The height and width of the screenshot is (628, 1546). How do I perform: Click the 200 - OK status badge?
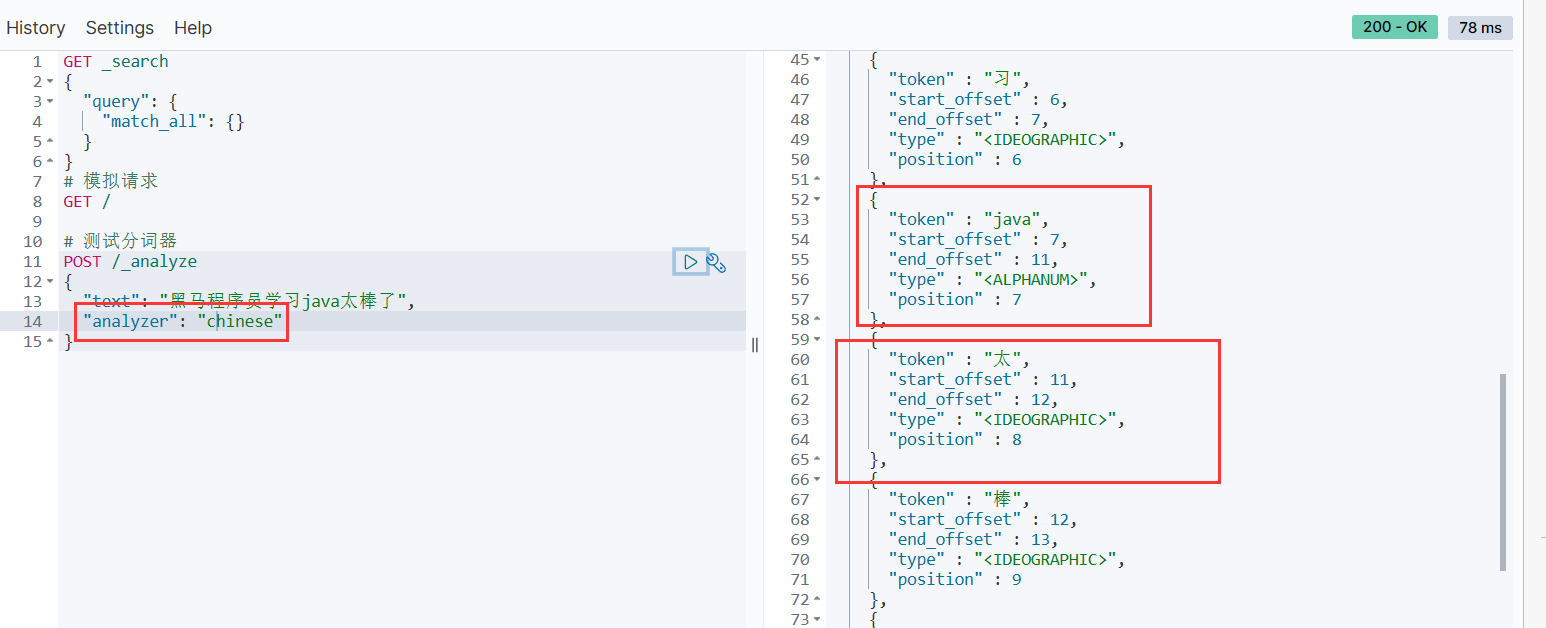[1394, 27]
